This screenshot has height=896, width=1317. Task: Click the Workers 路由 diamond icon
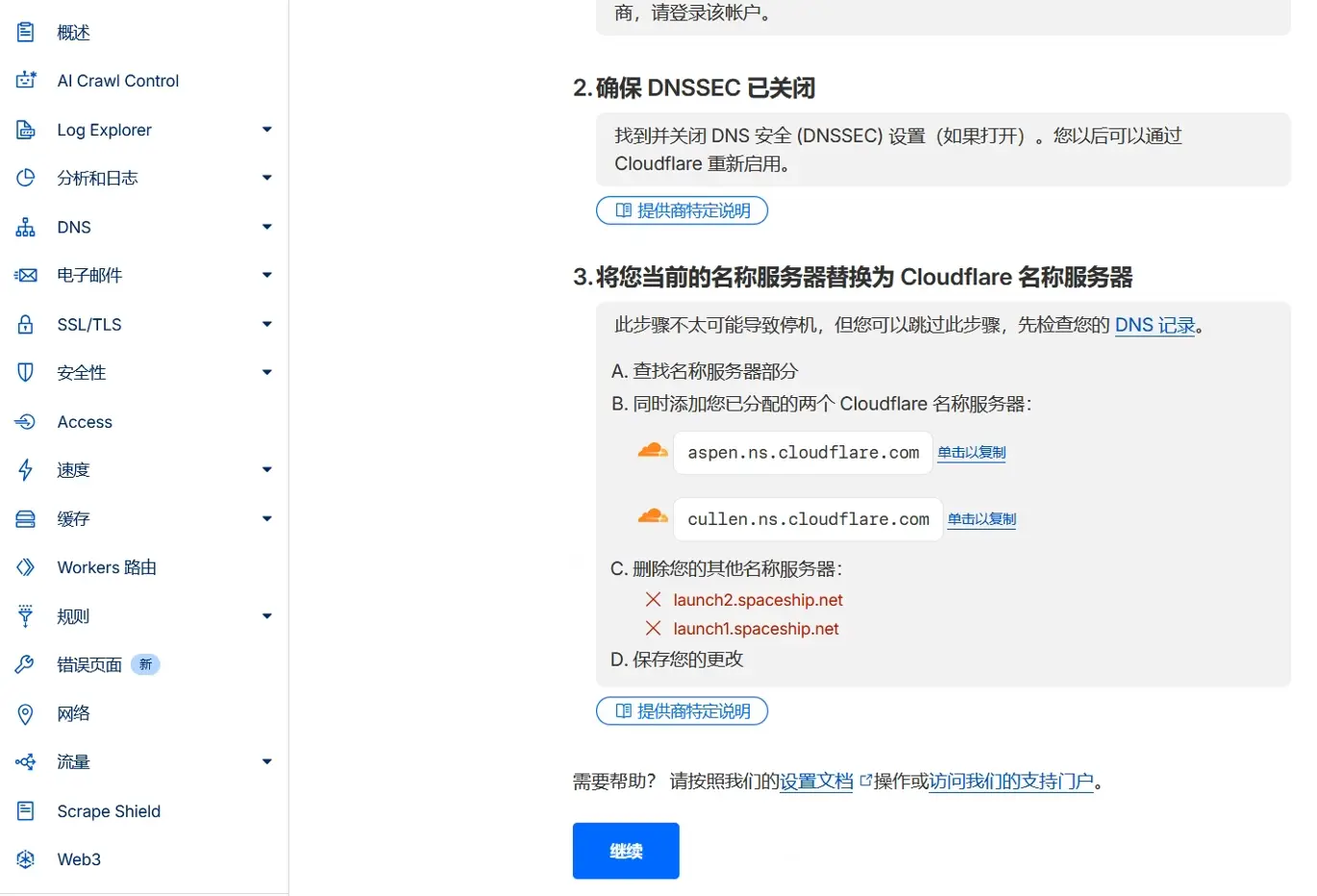coord(26,567)
